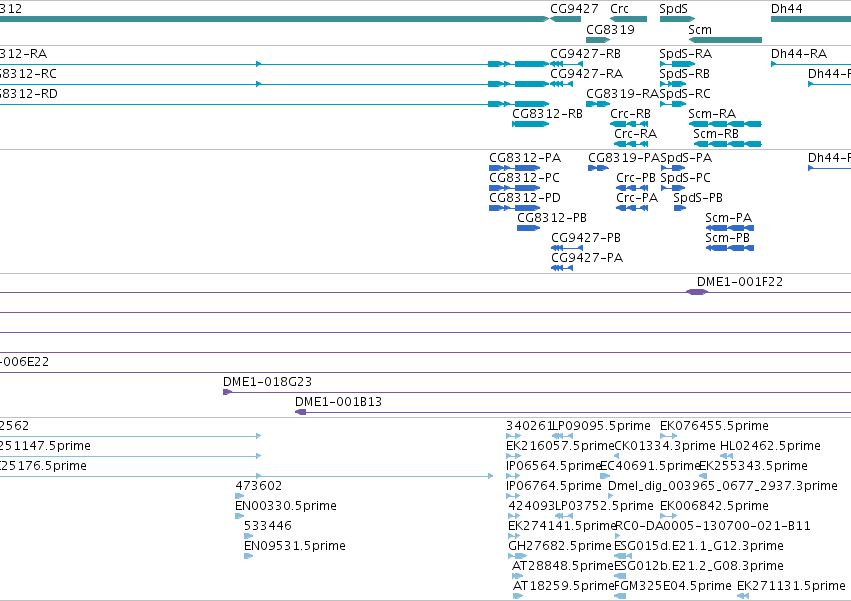Screen dimensions: 851x601
Task: Select the DME1-018G23 clone label
Action: tap(267, 382)
